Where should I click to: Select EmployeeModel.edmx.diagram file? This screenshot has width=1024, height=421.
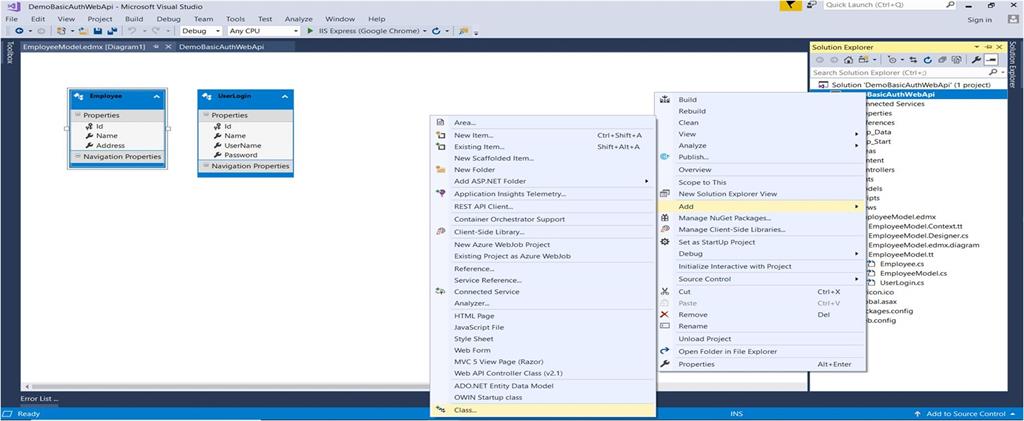923,245
